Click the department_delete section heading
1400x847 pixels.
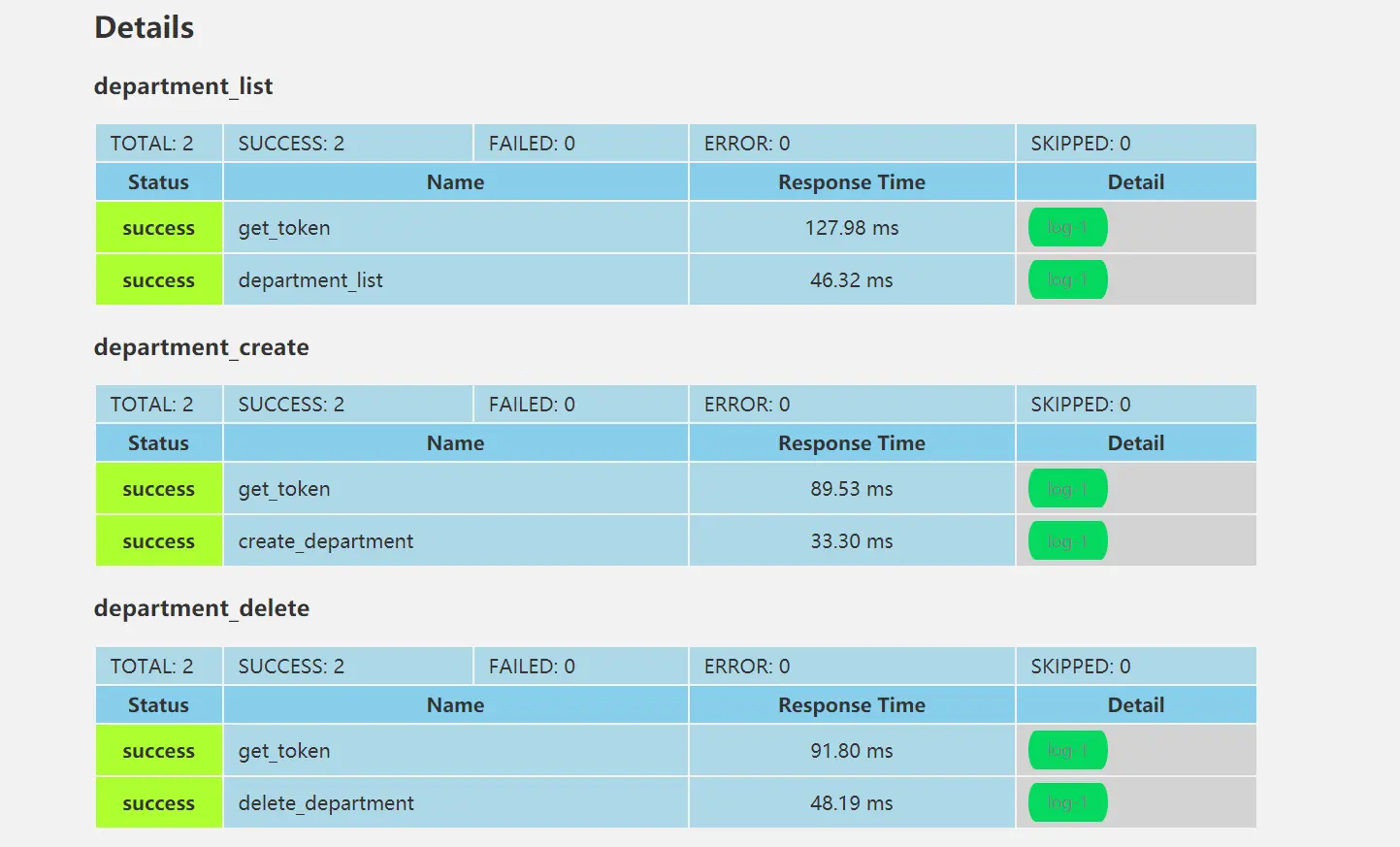point(201,608)
